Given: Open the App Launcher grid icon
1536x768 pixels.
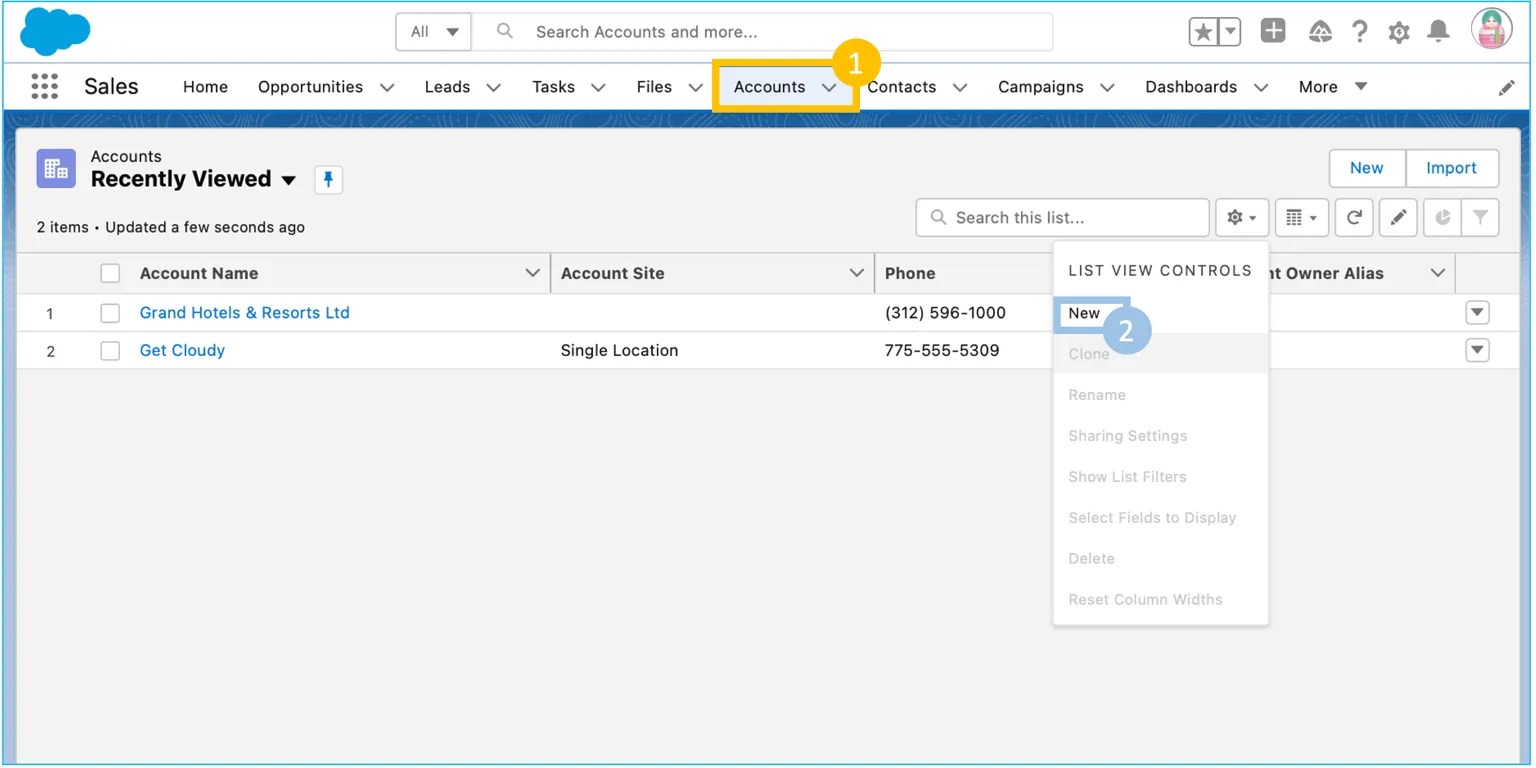Looking at the screenshot, I should click(45, 87).
